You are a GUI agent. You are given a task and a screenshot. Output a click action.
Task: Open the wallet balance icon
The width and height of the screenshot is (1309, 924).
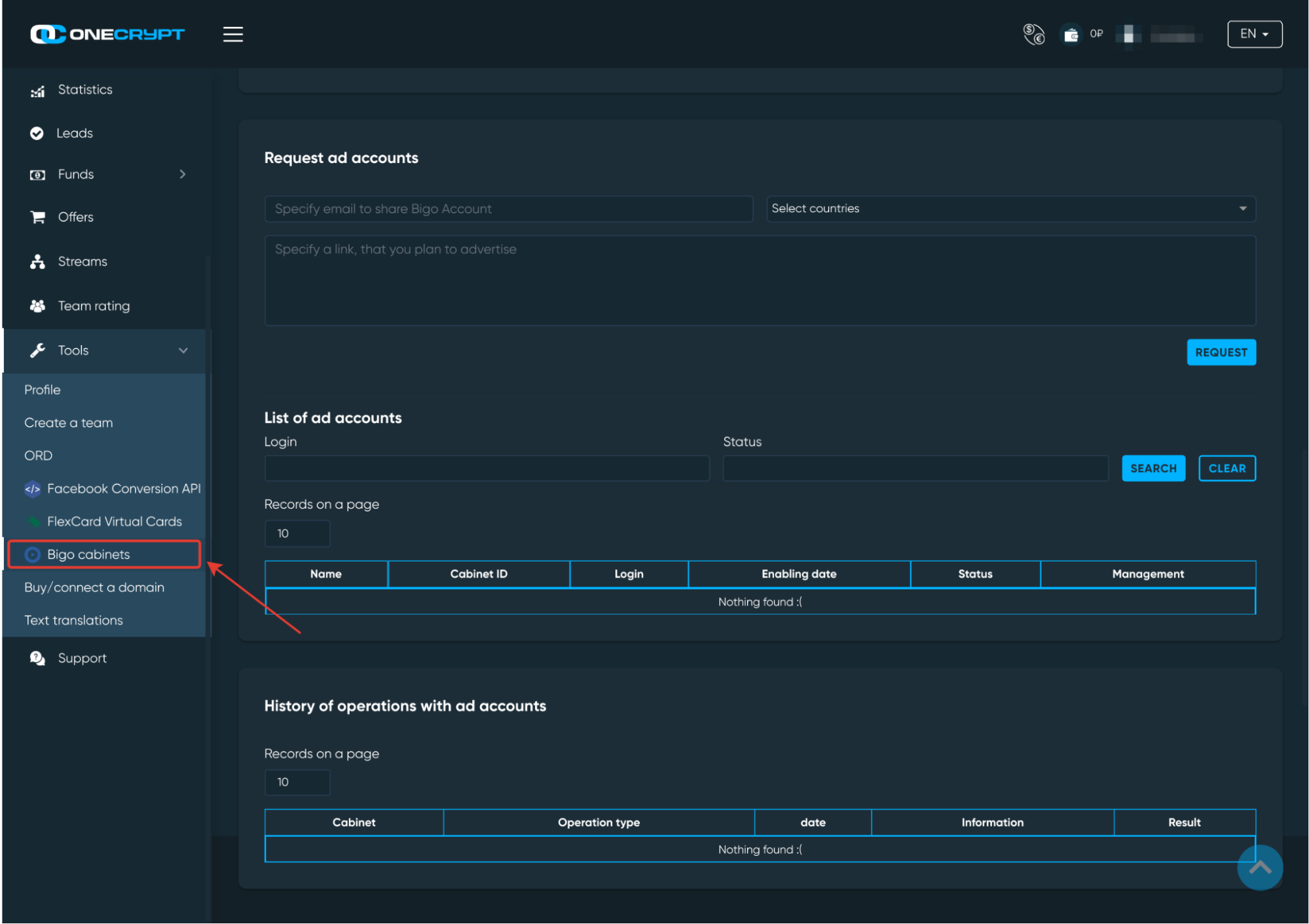click(x=1071, y=34)
